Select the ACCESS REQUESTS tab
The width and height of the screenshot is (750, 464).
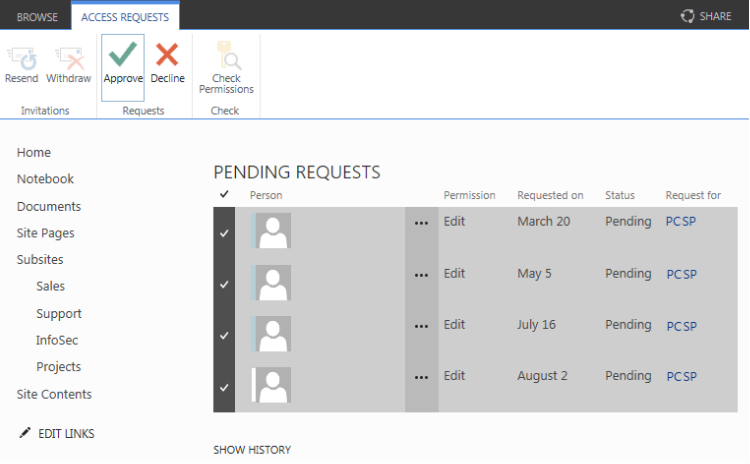tap(125, 17)
